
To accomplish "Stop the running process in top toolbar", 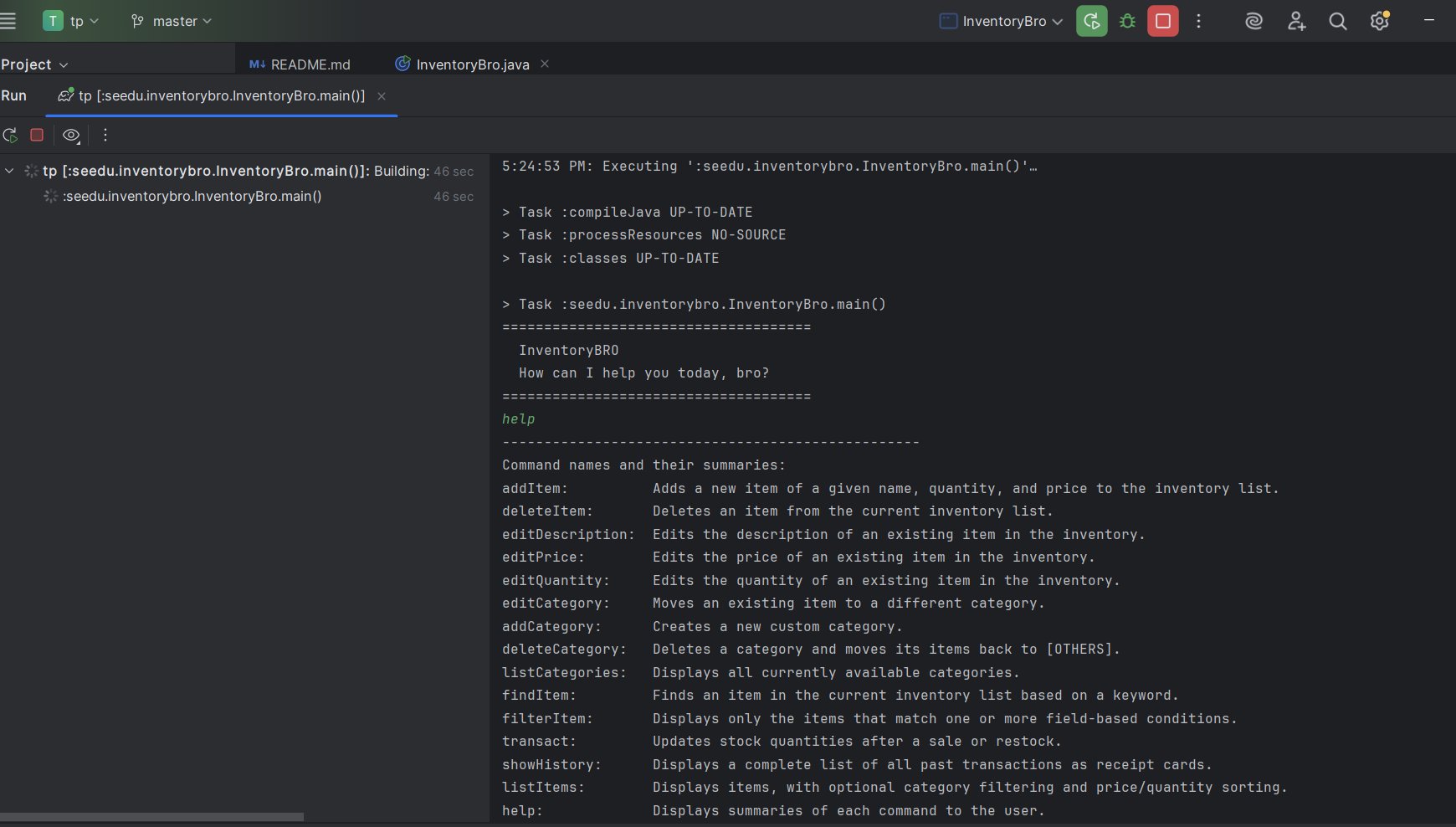I will (1163, 21).
